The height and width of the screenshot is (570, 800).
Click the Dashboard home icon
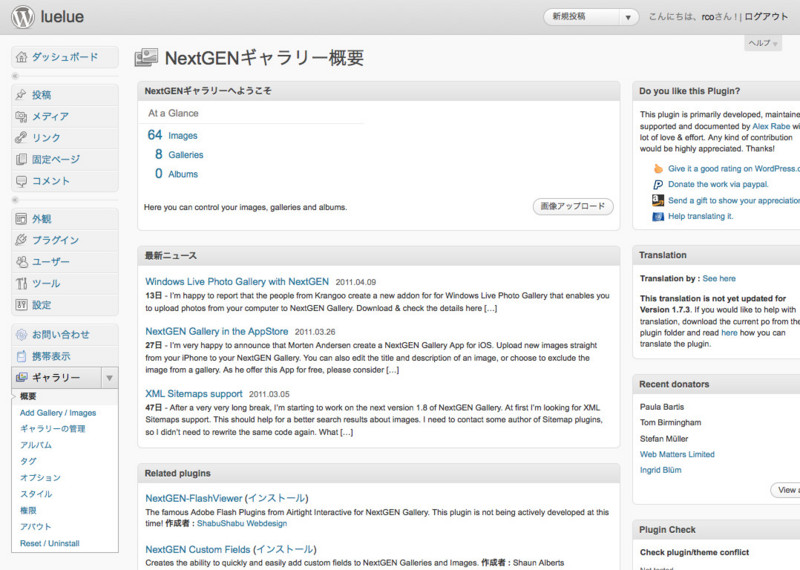[21, 57]
